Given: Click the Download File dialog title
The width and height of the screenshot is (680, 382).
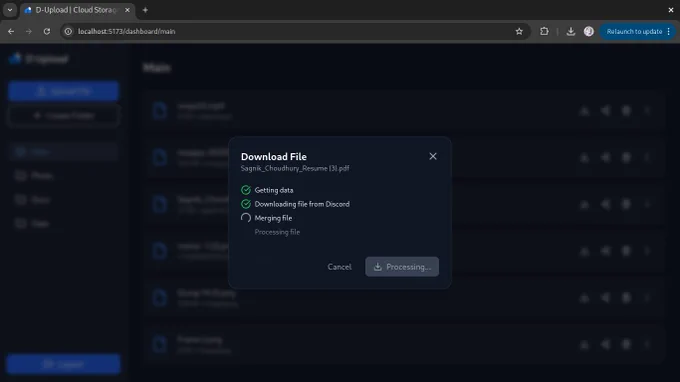Looking at the screenshot, I should tap(274, 157).
